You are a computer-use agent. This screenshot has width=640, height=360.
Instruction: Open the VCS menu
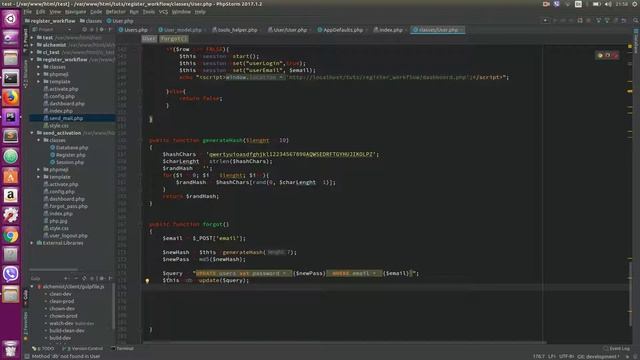pos(163,12)
